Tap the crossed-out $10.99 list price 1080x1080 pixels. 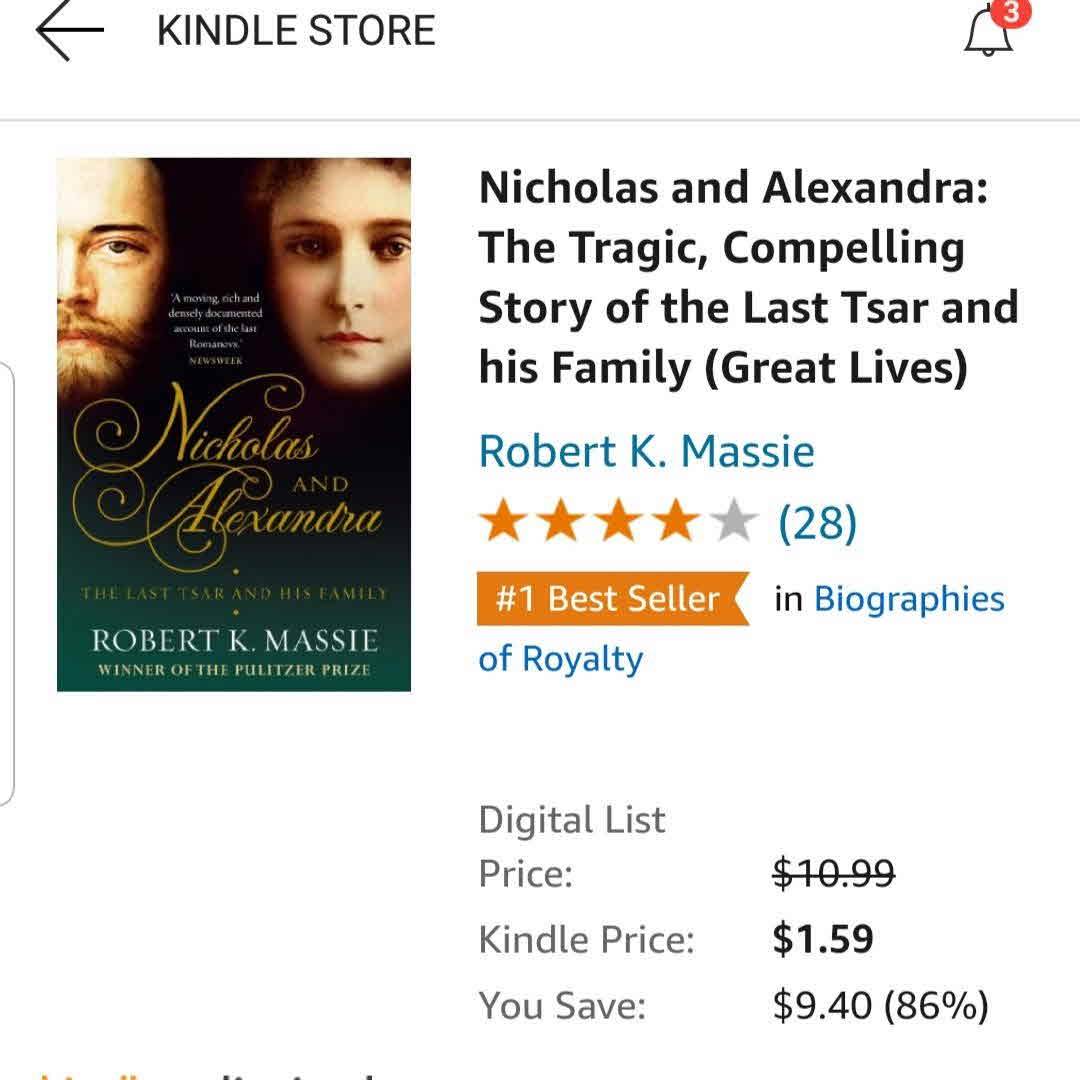(x=833, y=874)
